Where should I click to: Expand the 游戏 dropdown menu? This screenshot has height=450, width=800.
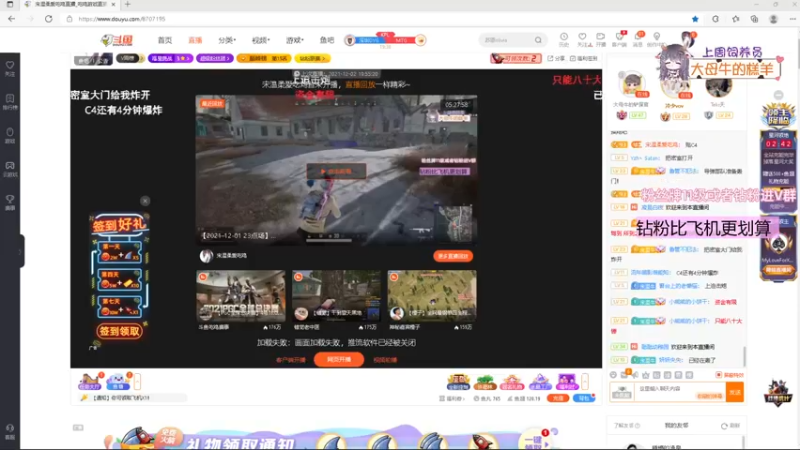click(x=294, y=40)
